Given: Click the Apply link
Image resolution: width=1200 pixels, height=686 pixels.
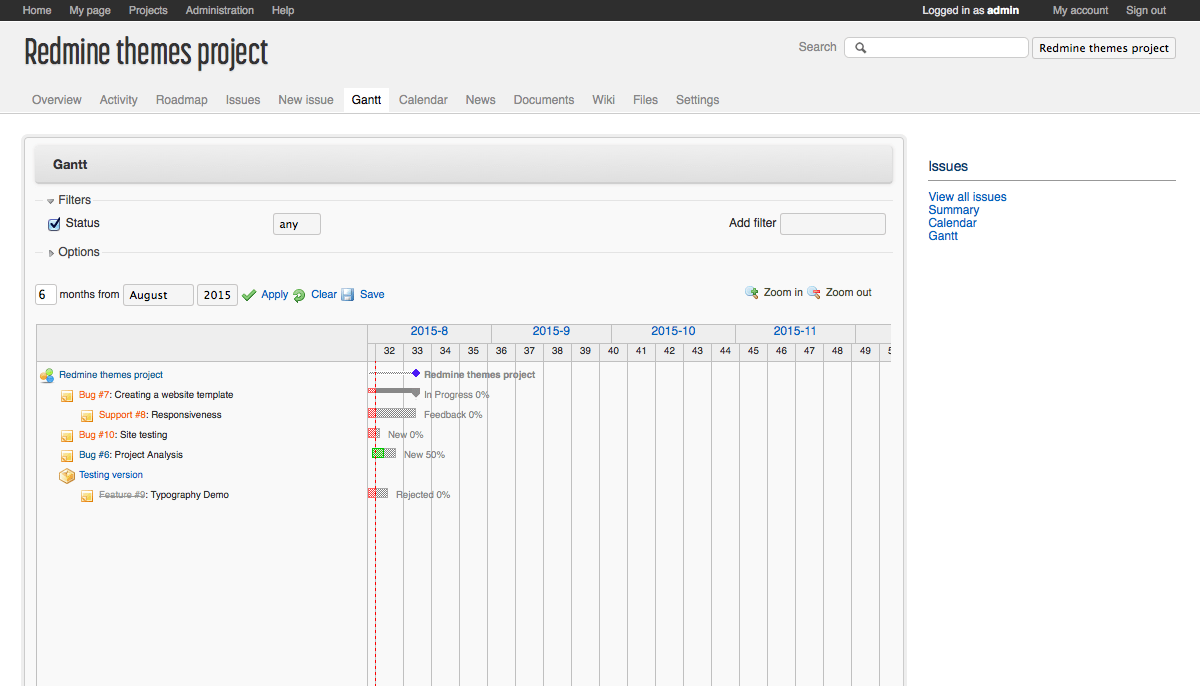Looking at the screenshot, I should [275, 295].
